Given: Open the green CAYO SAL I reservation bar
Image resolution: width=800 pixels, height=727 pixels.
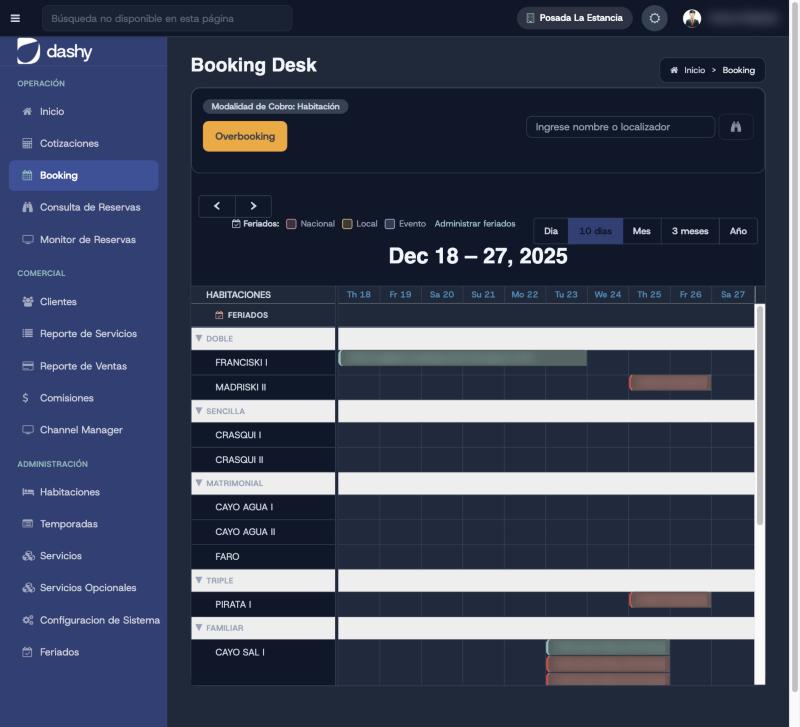Looking at the screenshot, I should point(608,647).
